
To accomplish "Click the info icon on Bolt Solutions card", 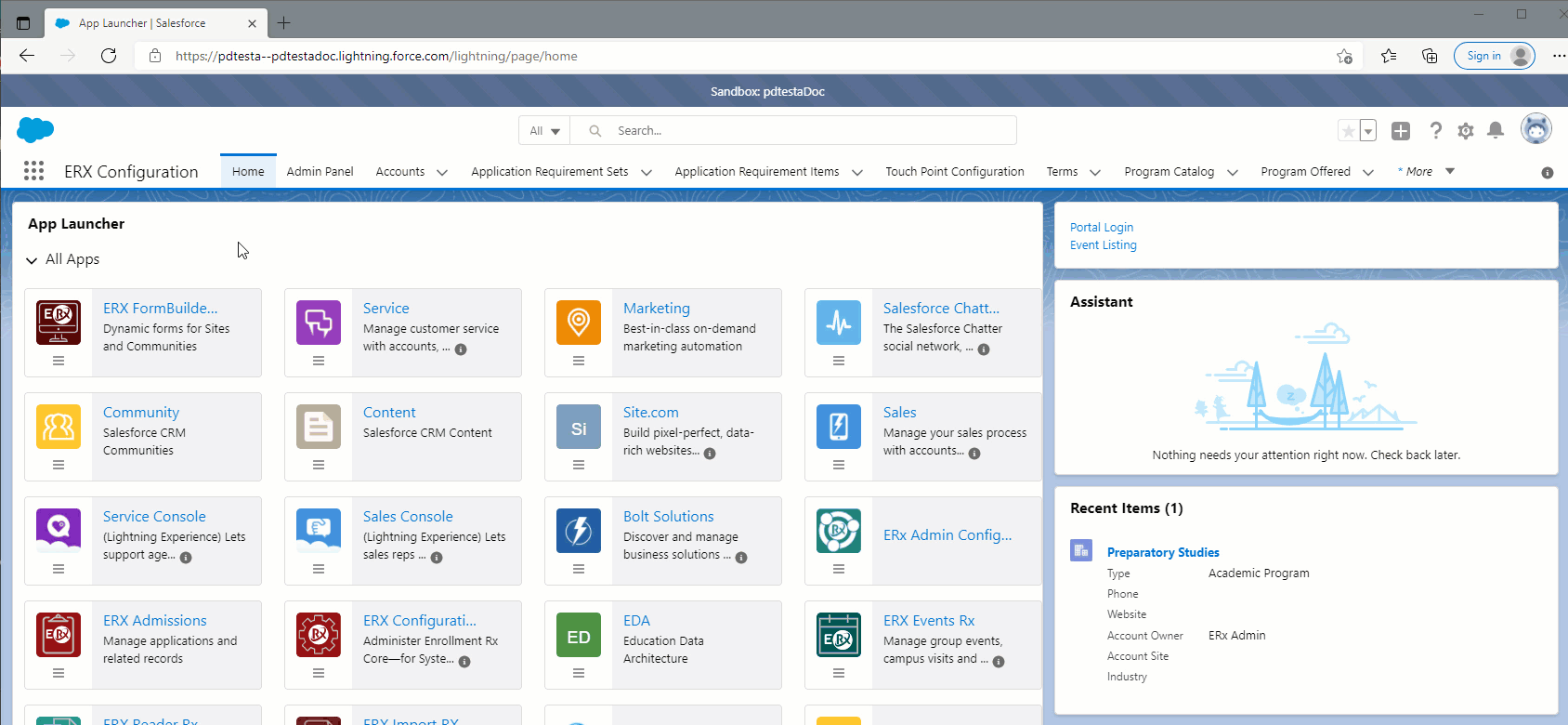I will pos(741,558).
